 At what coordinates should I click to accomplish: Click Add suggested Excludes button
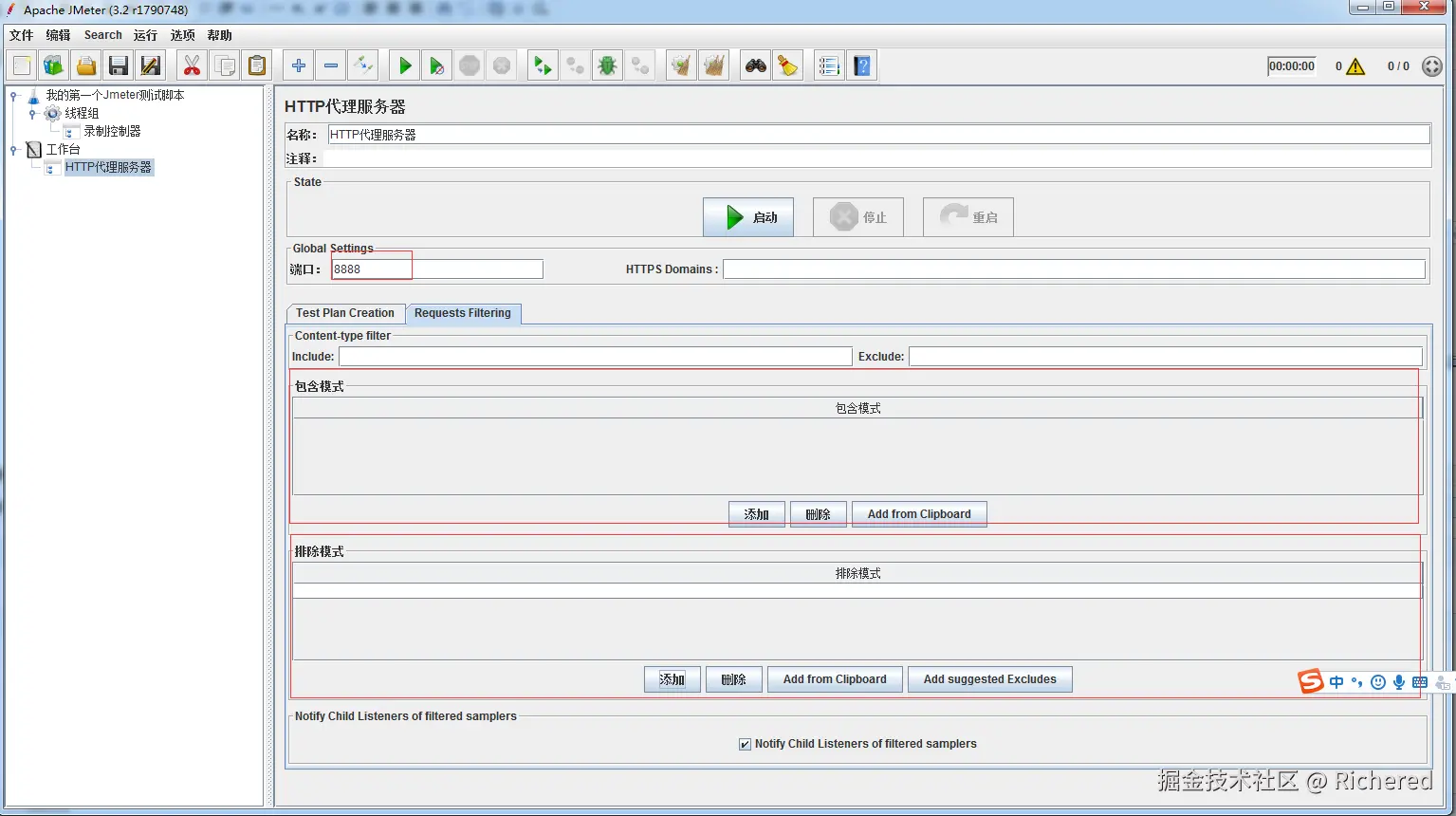point(990,679)
